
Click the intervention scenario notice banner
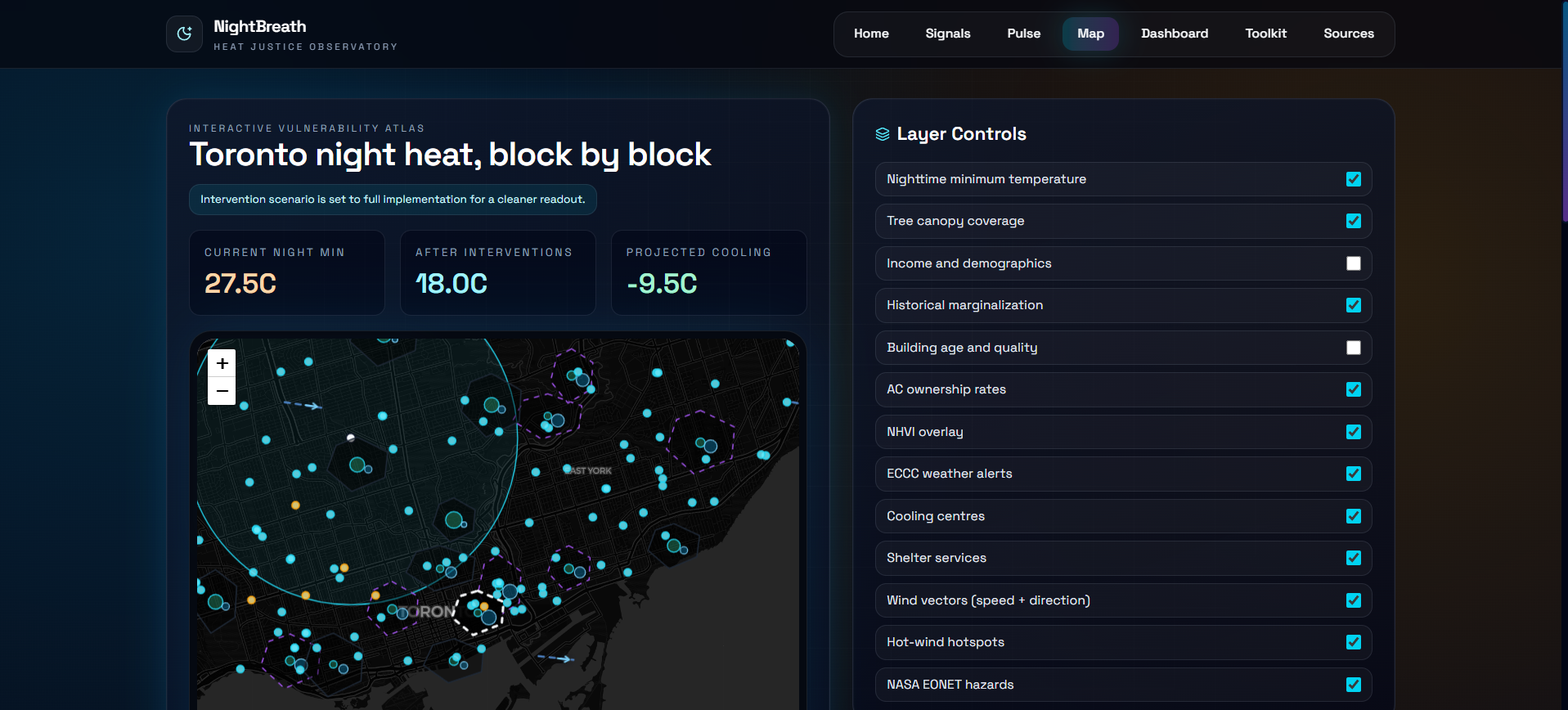[x=393, y=200]
